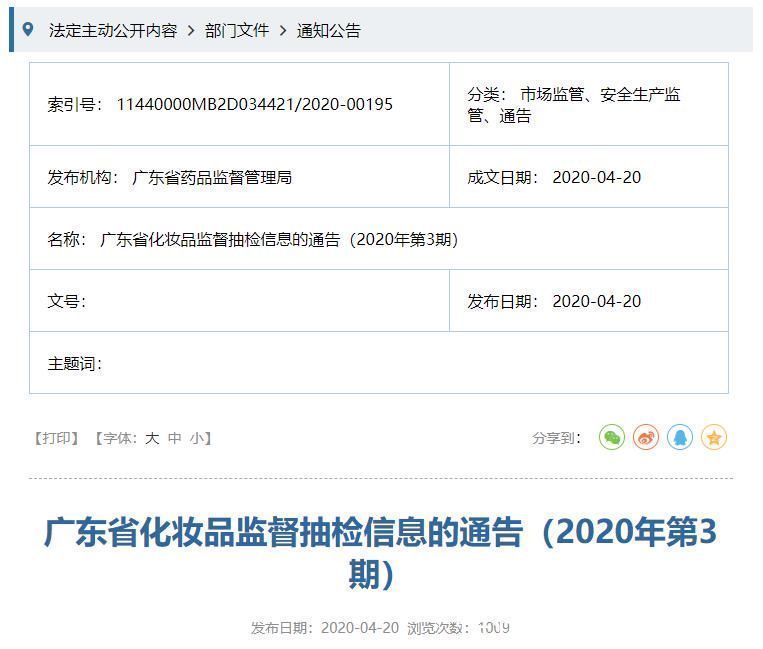Click the 发布日期 table value 2020-04-20
Screen dimensions: 763x649
[x=597, y=301]
